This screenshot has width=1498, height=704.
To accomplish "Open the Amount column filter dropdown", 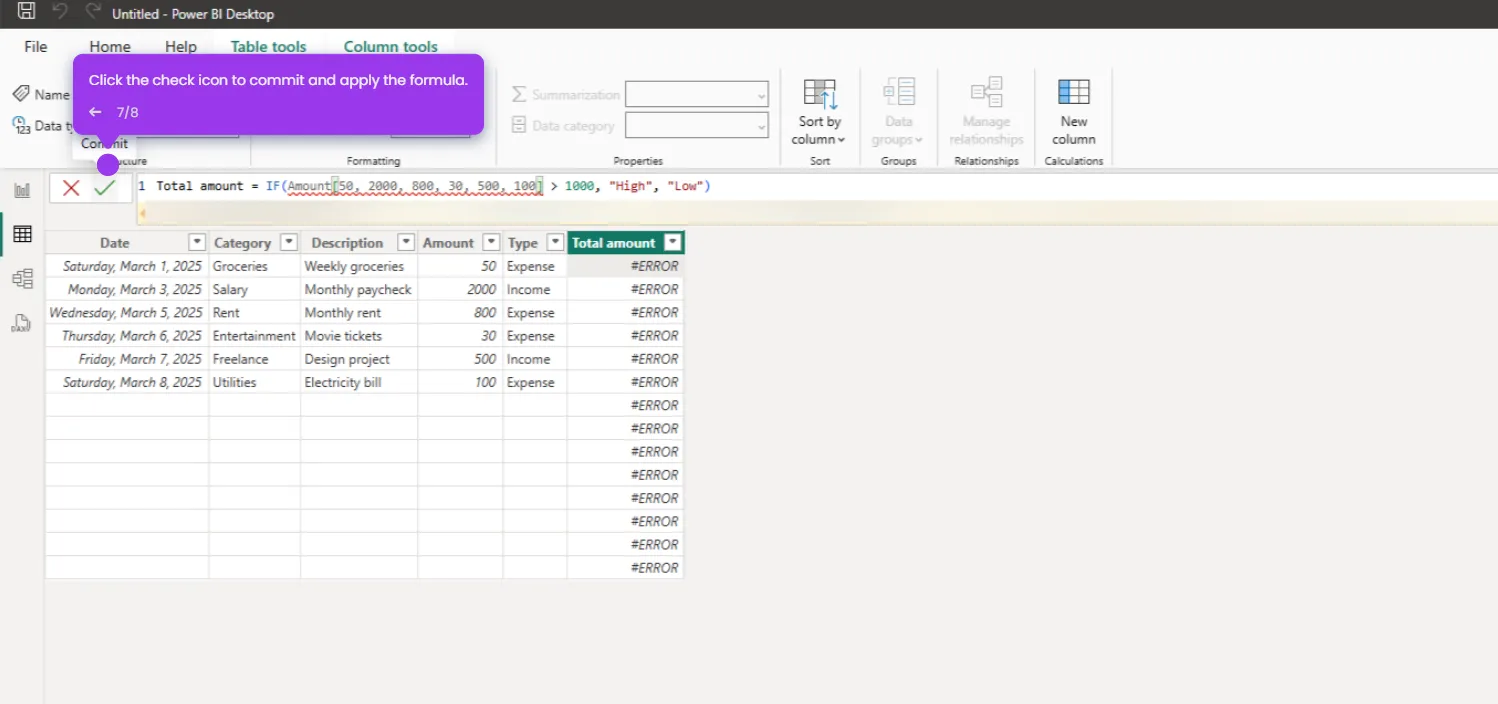I will tap(491, 242).
